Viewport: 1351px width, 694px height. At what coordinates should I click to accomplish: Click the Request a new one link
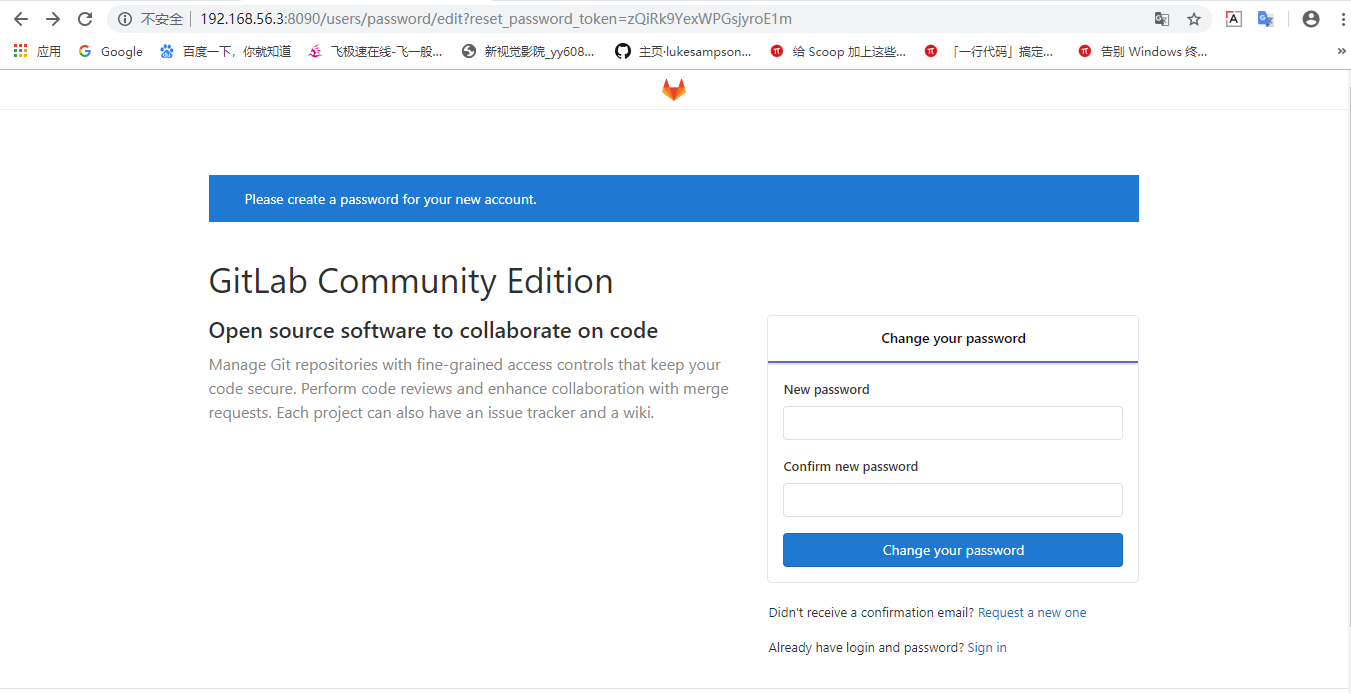1032,613
